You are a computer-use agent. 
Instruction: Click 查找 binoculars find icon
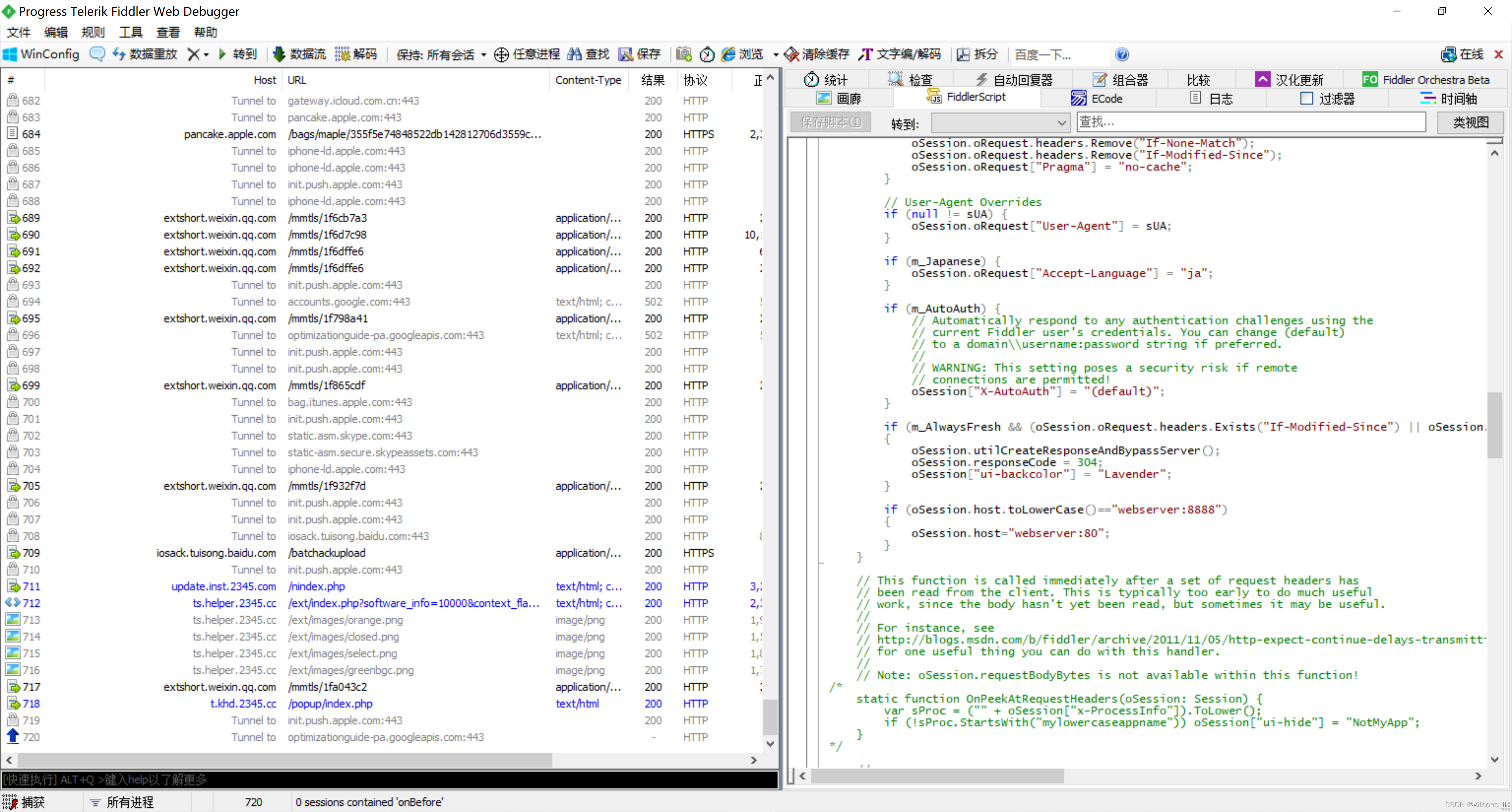[574, 54]
